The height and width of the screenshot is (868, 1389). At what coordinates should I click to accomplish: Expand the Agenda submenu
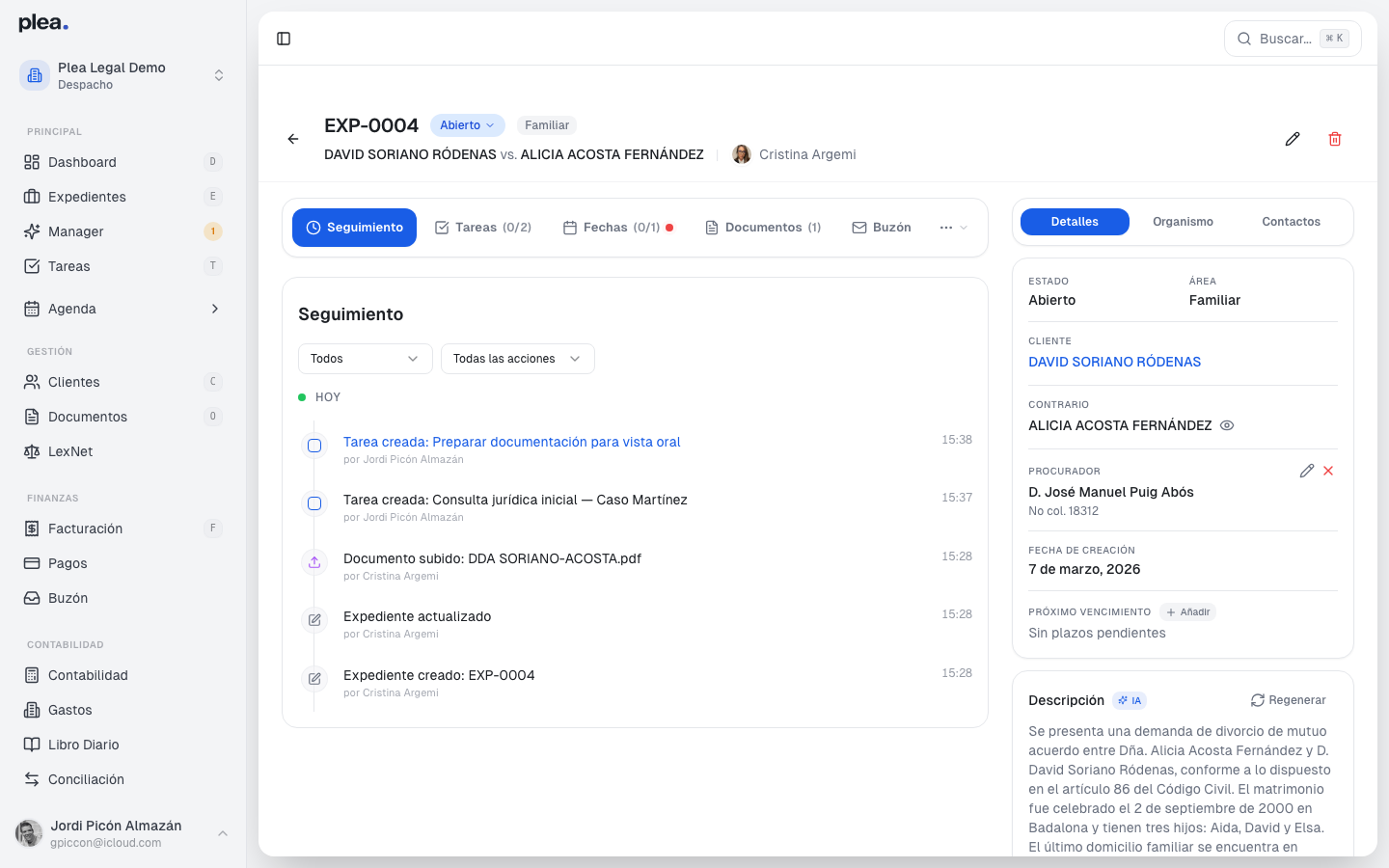(123, 309)
